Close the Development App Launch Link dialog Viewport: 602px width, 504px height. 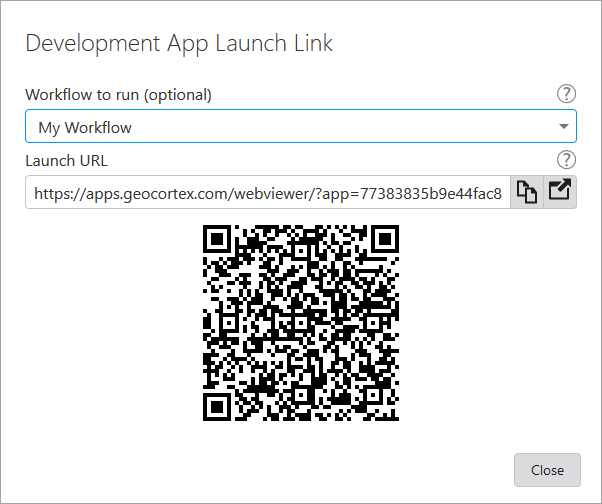pos(547,470)
